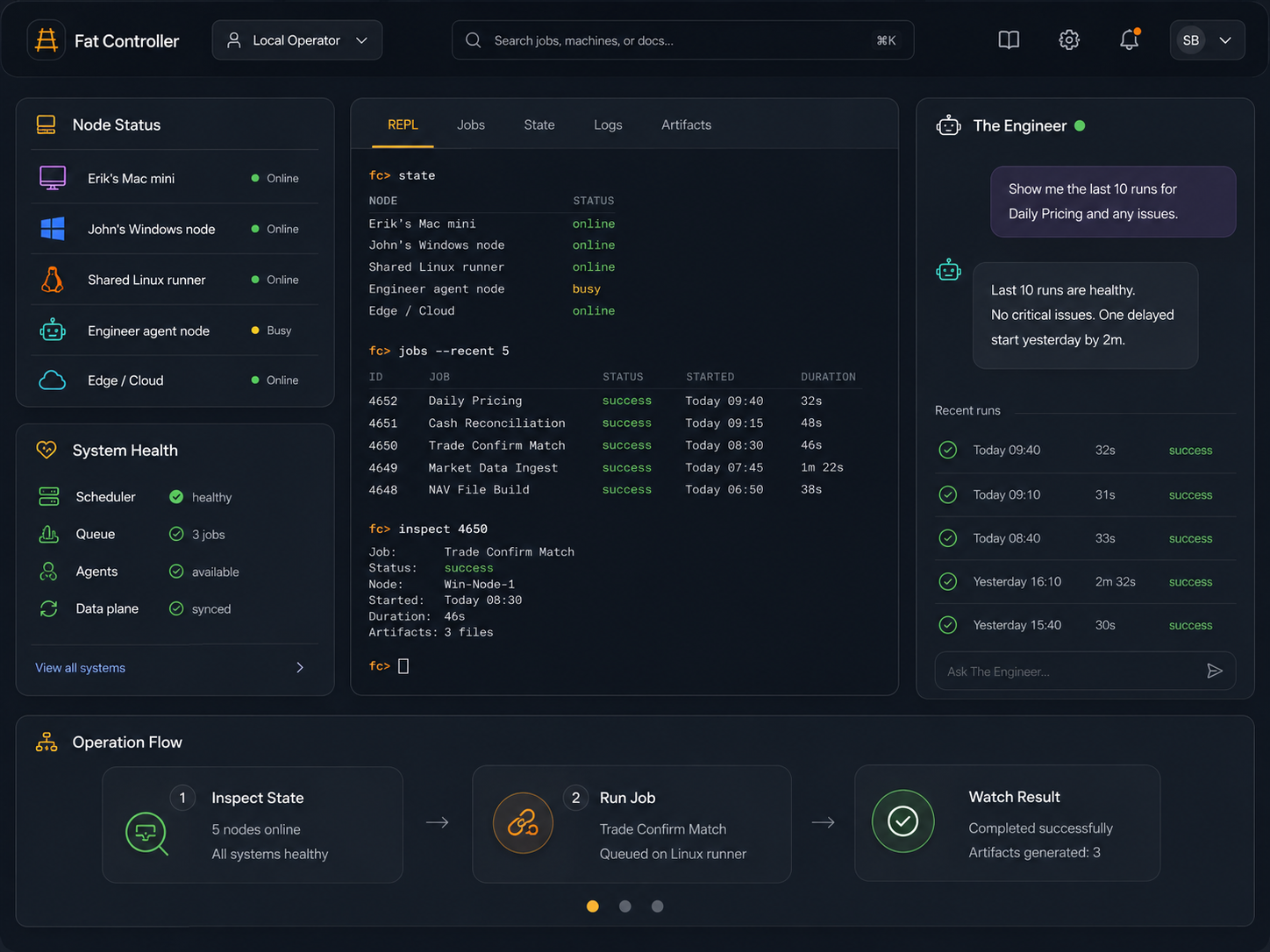
Task: Click the Linux penguin icon
Action: 53,280
